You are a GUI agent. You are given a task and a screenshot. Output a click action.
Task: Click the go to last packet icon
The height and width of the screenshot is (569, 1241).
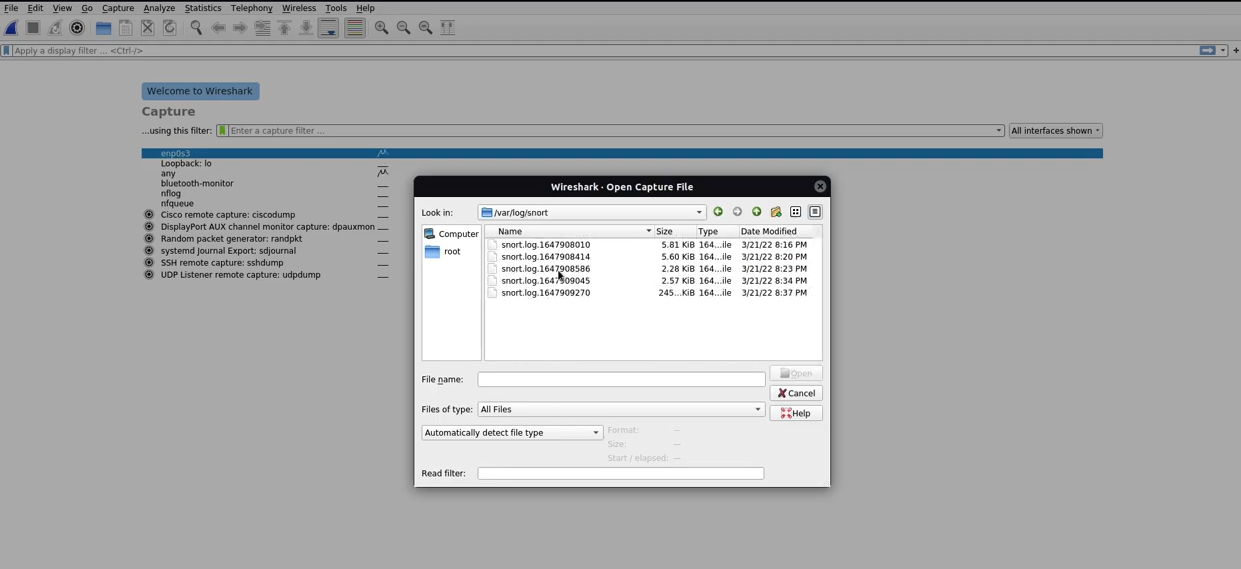click(306, 28)
